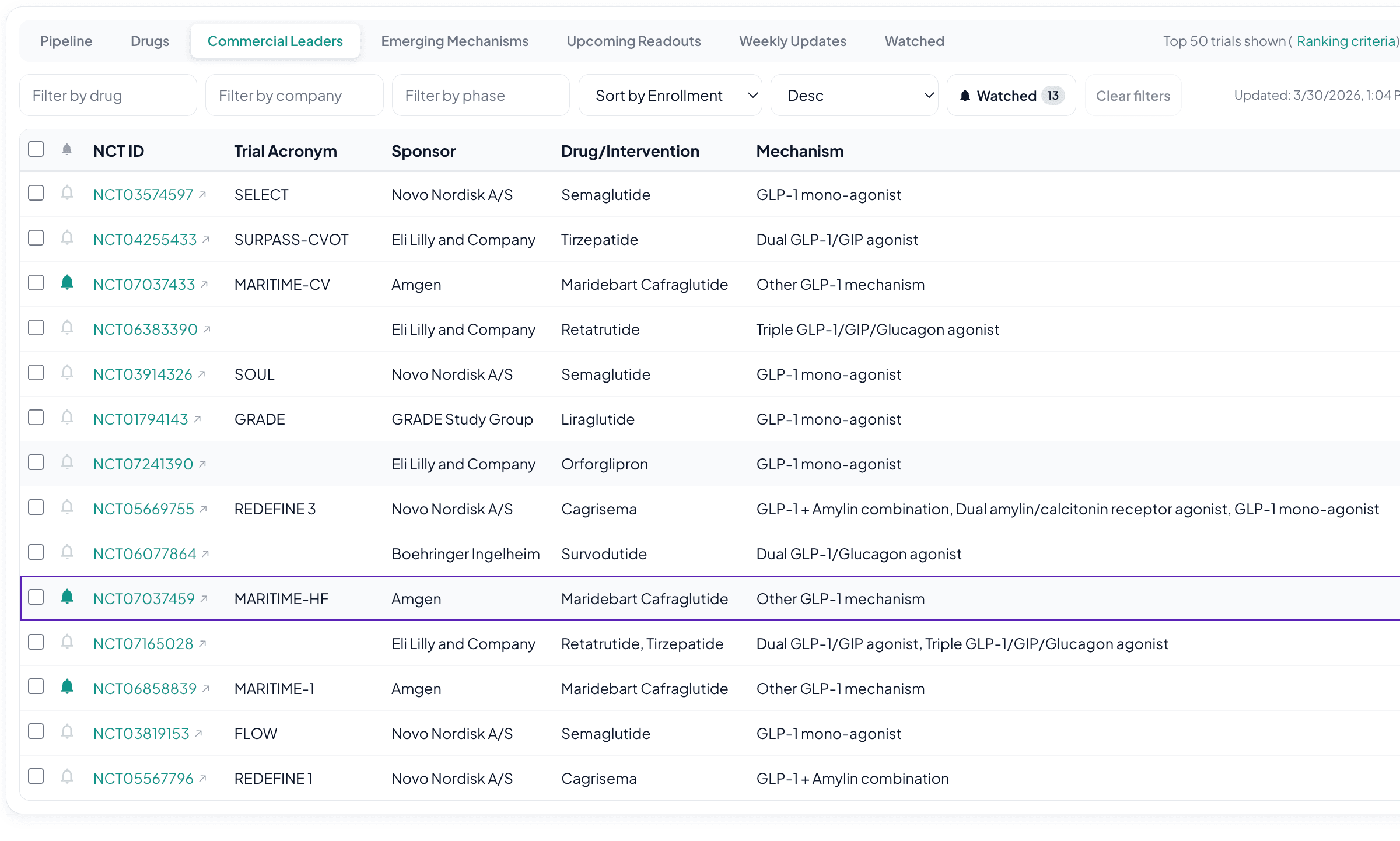This screenshot has height=841, width=1400.
Task: Open external link arrow beside NCT05567796
Action: (x=202, y=779)
